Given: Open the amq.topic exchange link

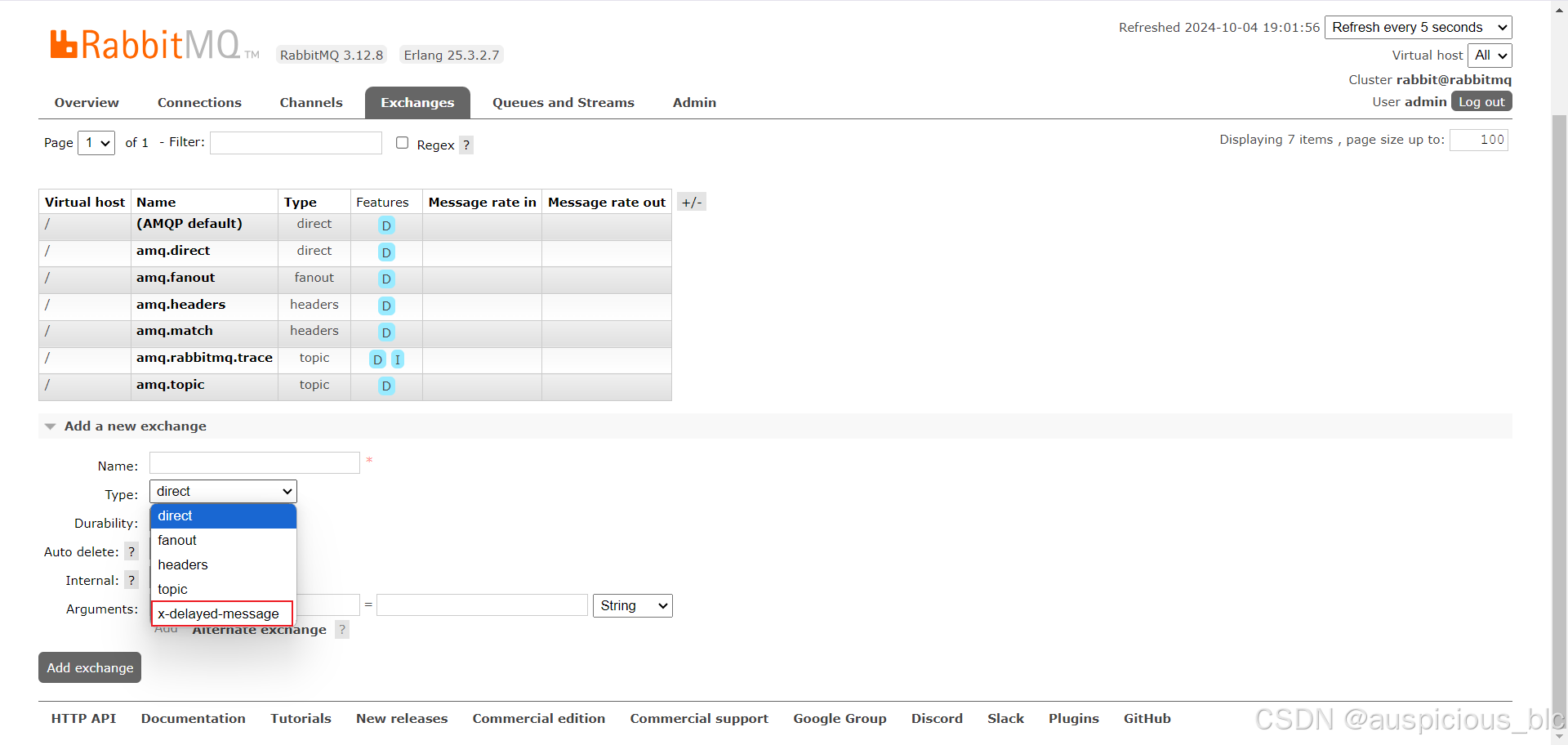Looking at the screenshot, I should pyautogui.click(x=171, y=384).
